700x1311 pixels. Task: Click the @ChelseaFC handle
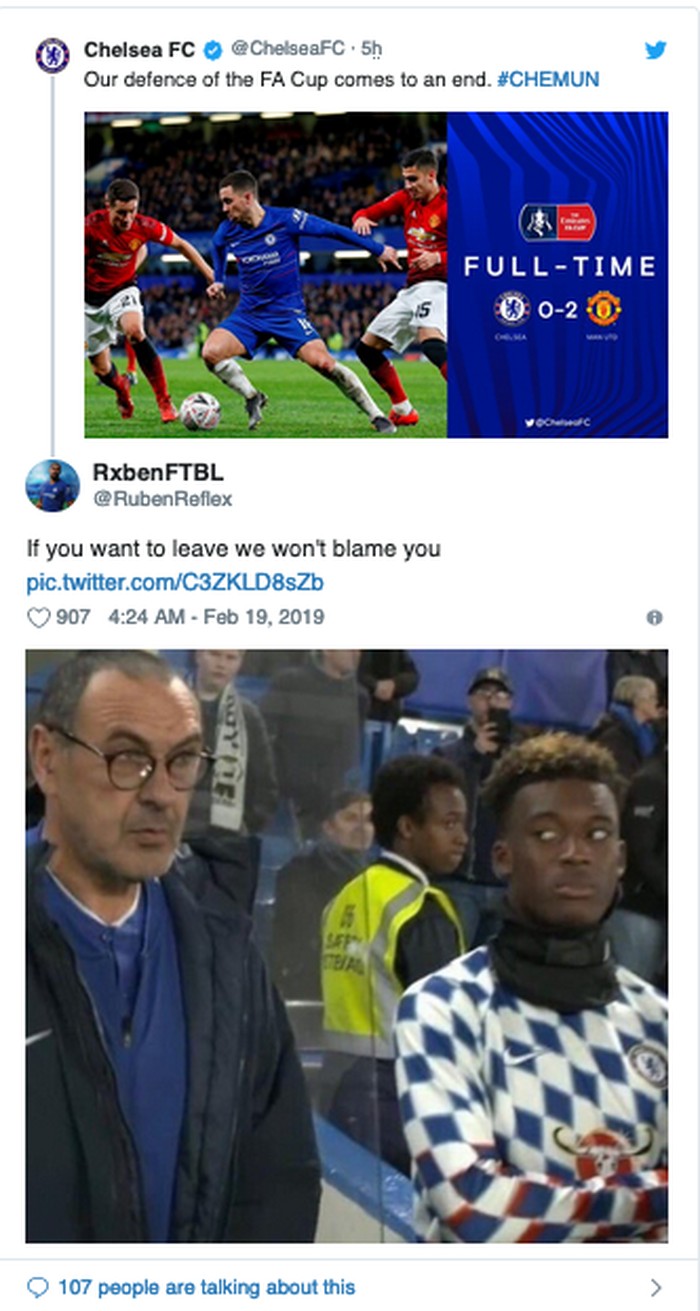coord(288,49)
